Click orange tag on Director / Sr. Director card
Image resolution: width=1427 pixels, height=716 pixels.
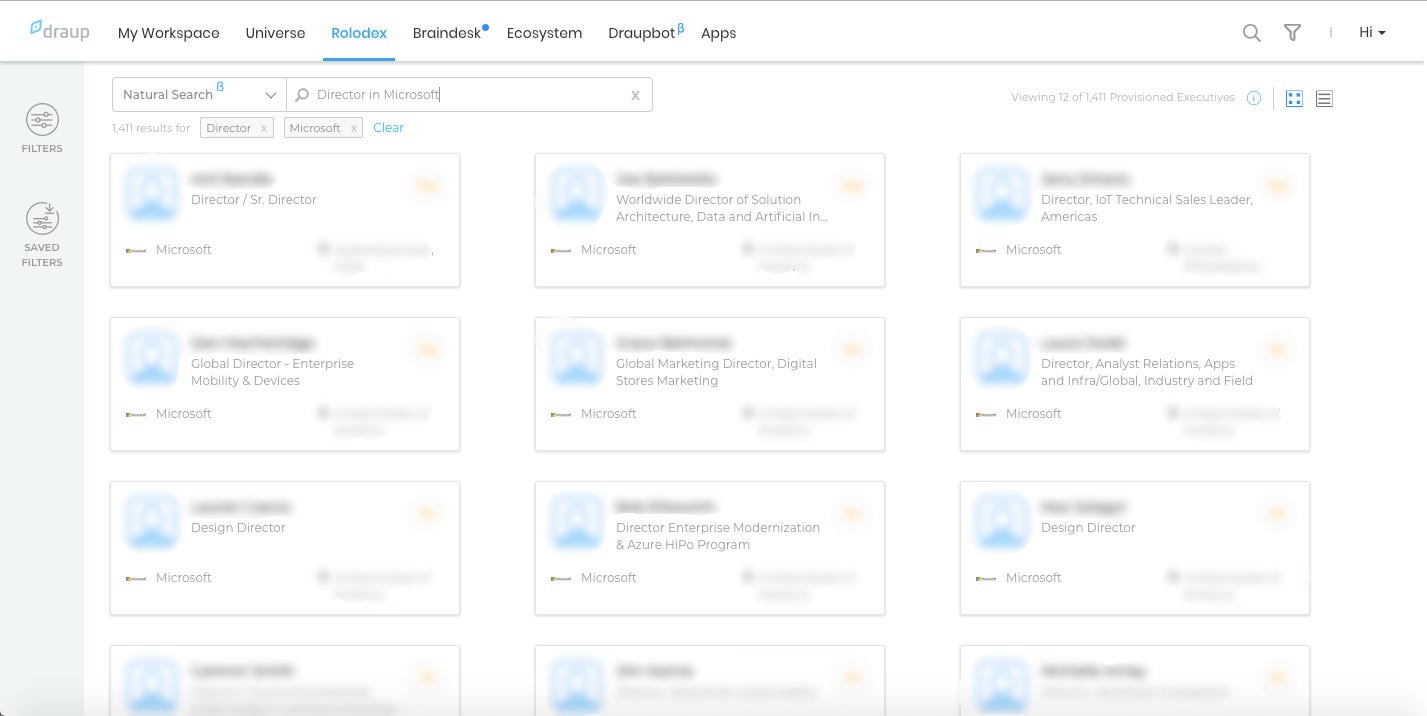click(427, 186)
